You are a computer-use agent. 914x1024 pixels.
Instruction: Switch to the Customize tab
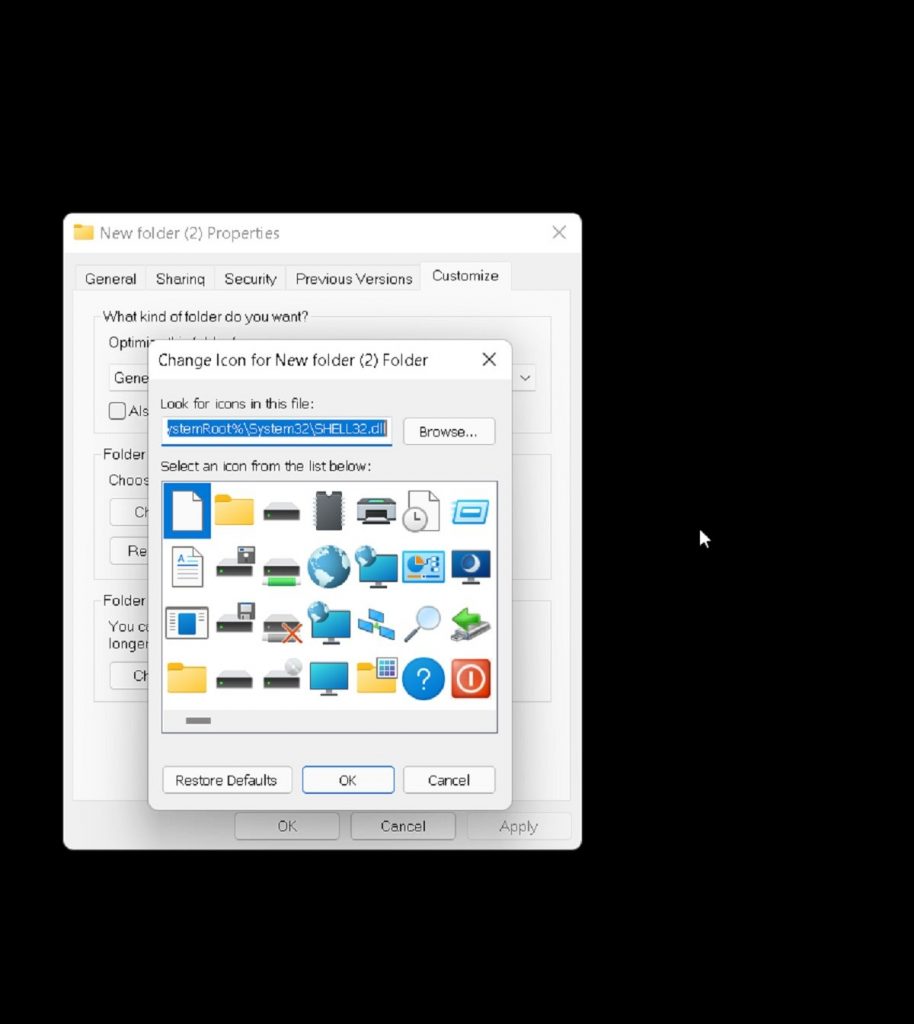pyautogui.click(x=465, y=276)
